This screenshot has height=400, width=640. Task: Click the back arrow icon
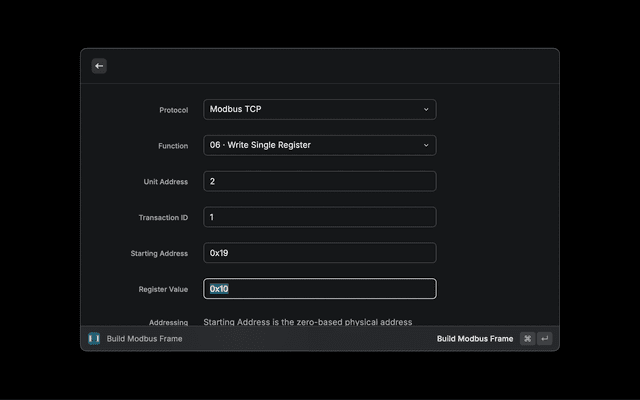click(99, 66)
